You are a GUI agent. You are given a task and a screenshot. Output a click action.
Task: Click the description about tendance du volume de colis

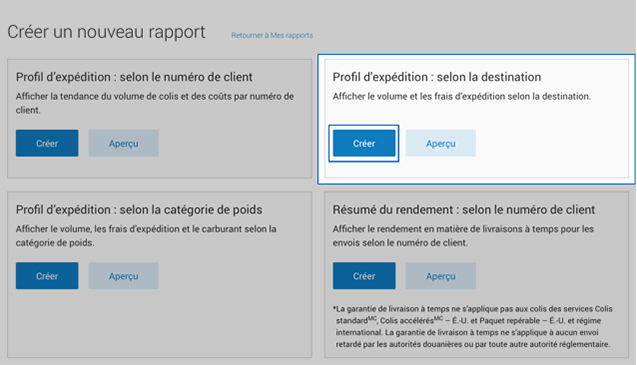coord(155,103)
